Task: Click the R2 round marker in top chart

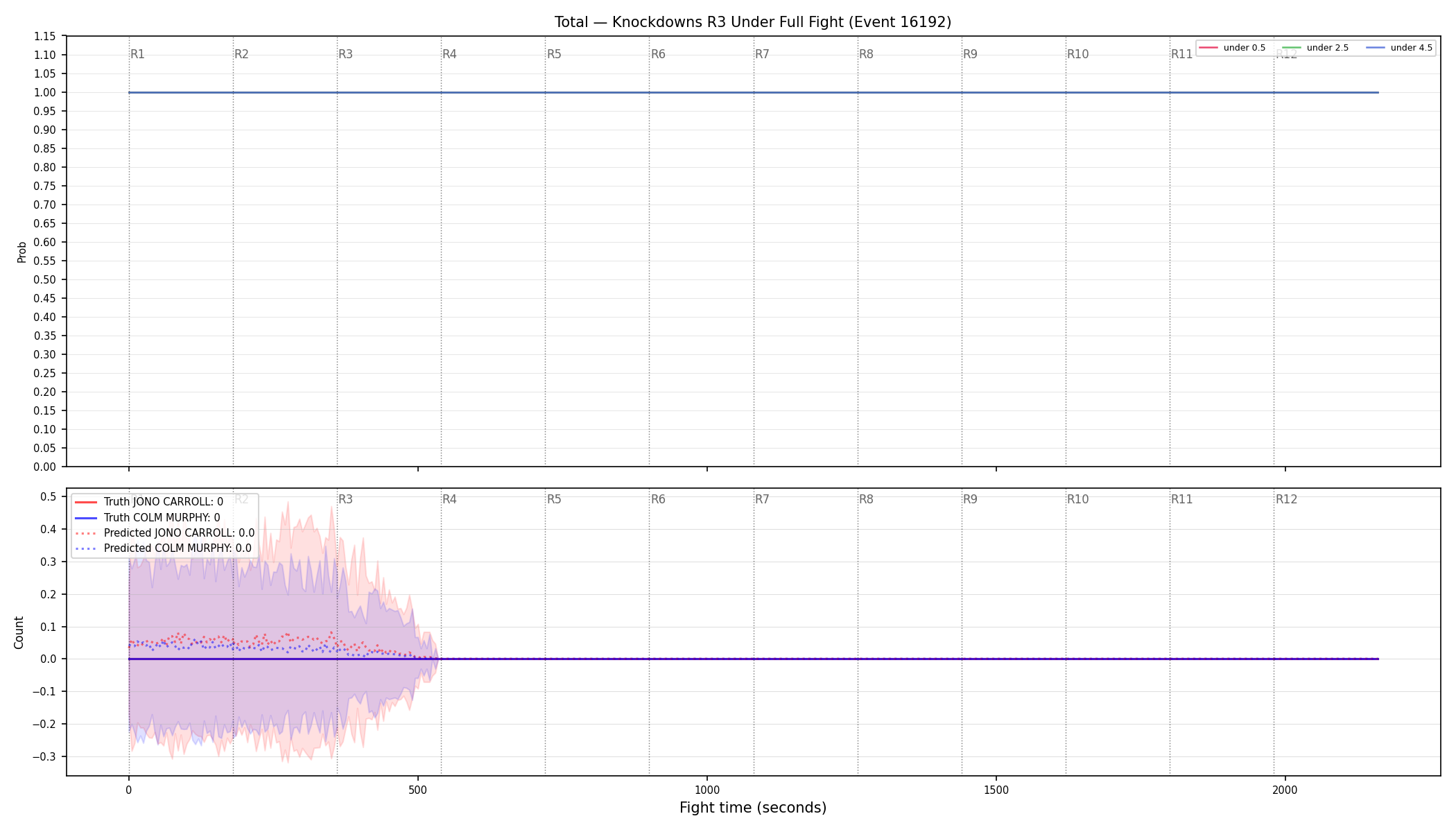Action: coord(241,54)
